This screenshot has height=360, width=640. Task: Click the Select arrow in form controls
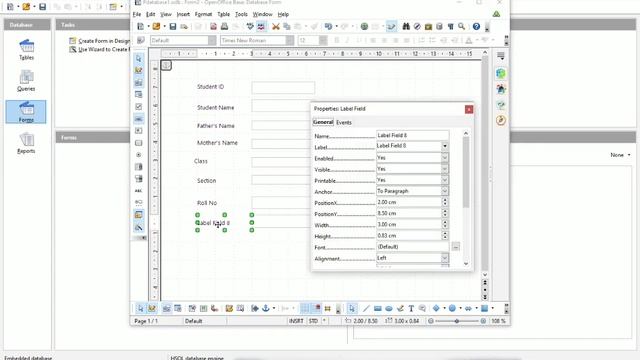click(x=139, y=58)
